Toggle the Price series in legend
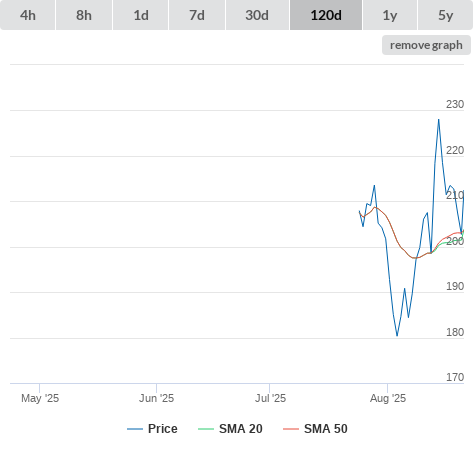 click(163, 429)
